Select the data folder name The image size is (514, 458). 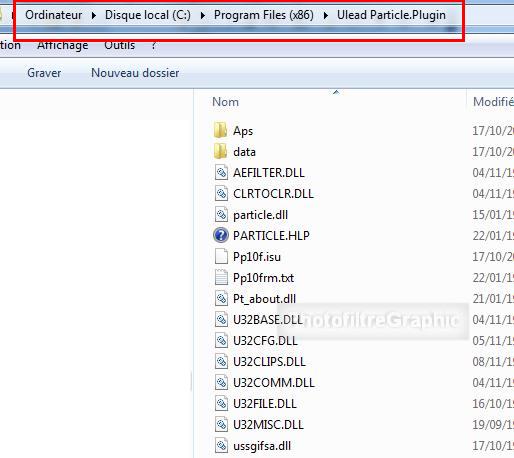click(244, 152)
